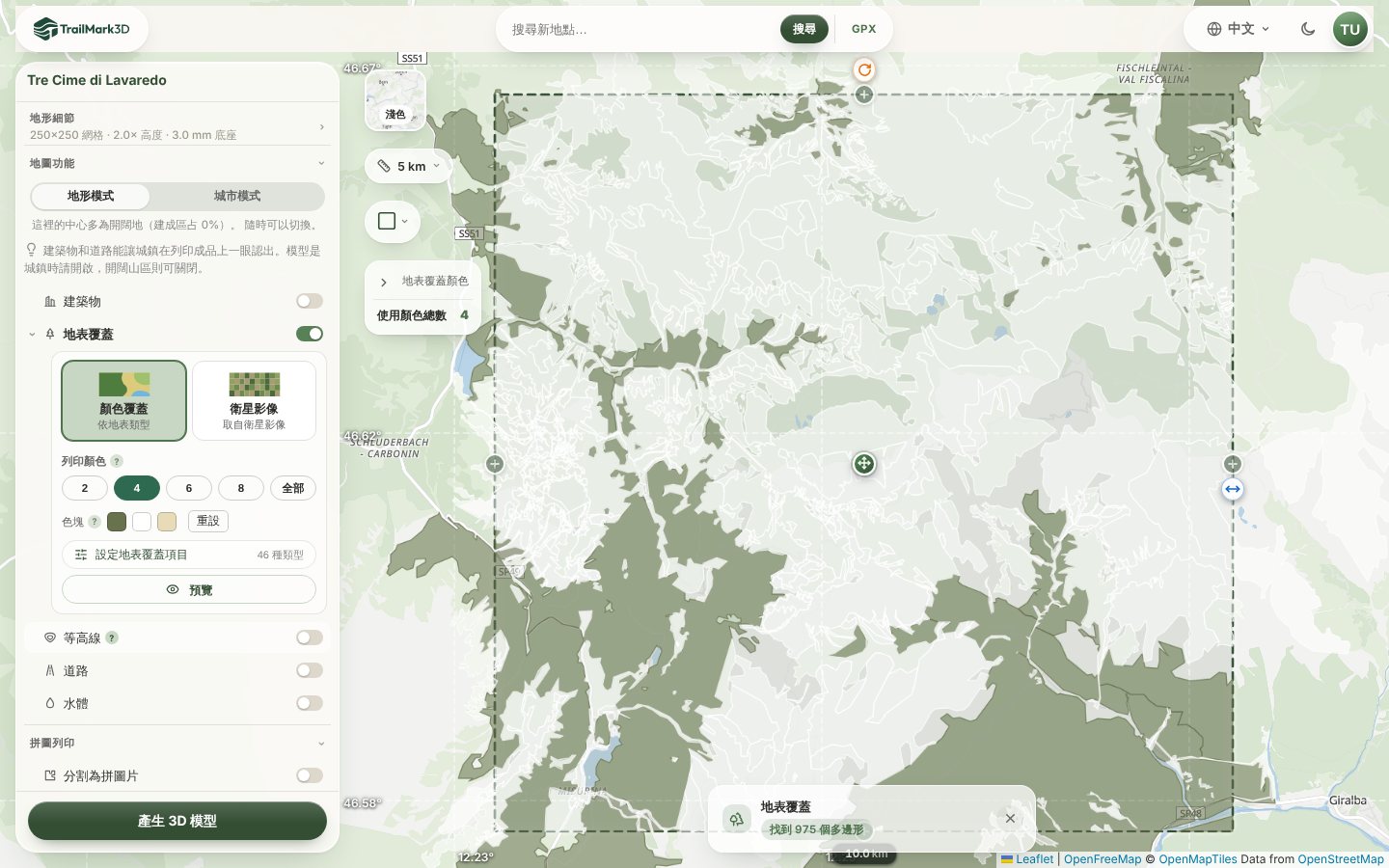The height and width of the screenshot is (868, 1389).
Task: Open the 中文 language dropdown
Action: (1239, 29)
